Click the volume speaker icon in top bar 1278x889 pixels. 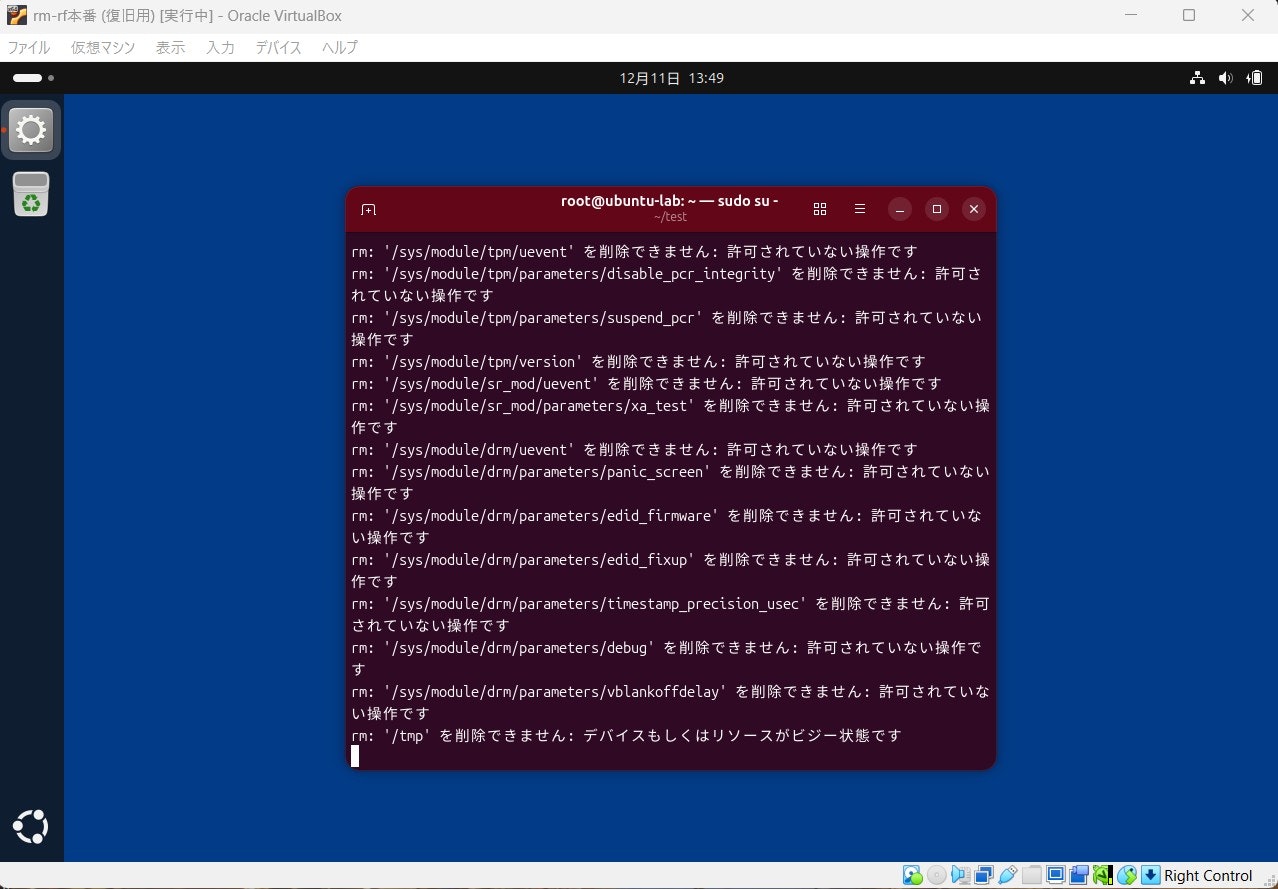[x=1226, y=78]
